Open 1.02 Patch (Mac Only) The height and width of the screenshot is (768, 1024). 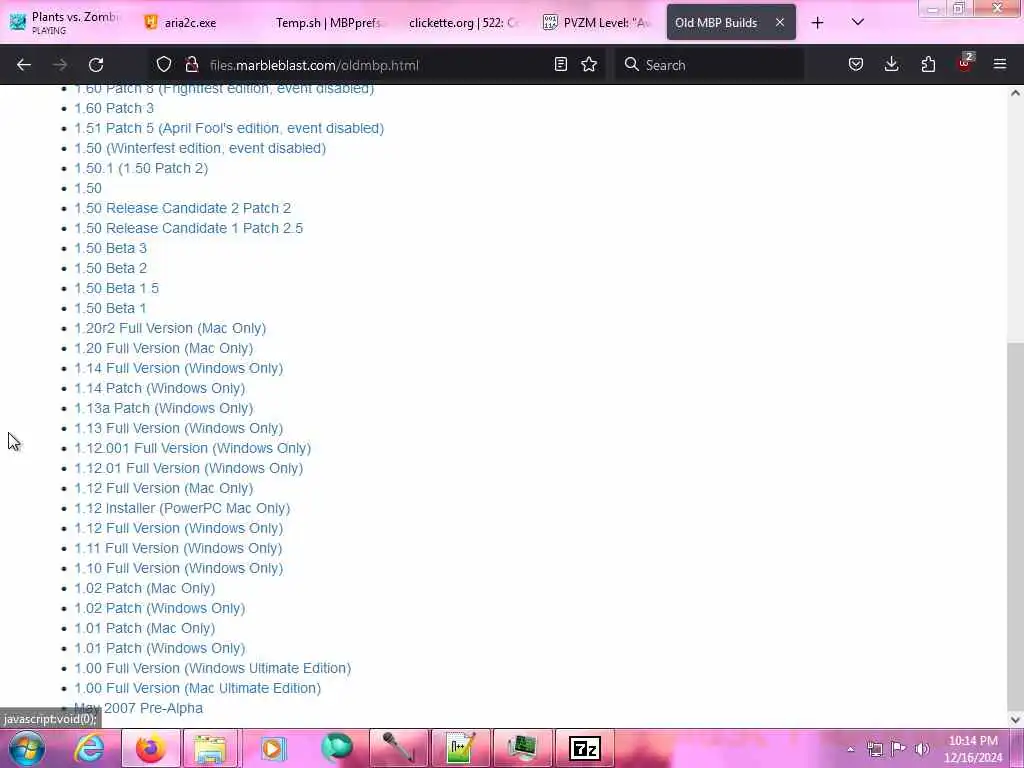144,588
